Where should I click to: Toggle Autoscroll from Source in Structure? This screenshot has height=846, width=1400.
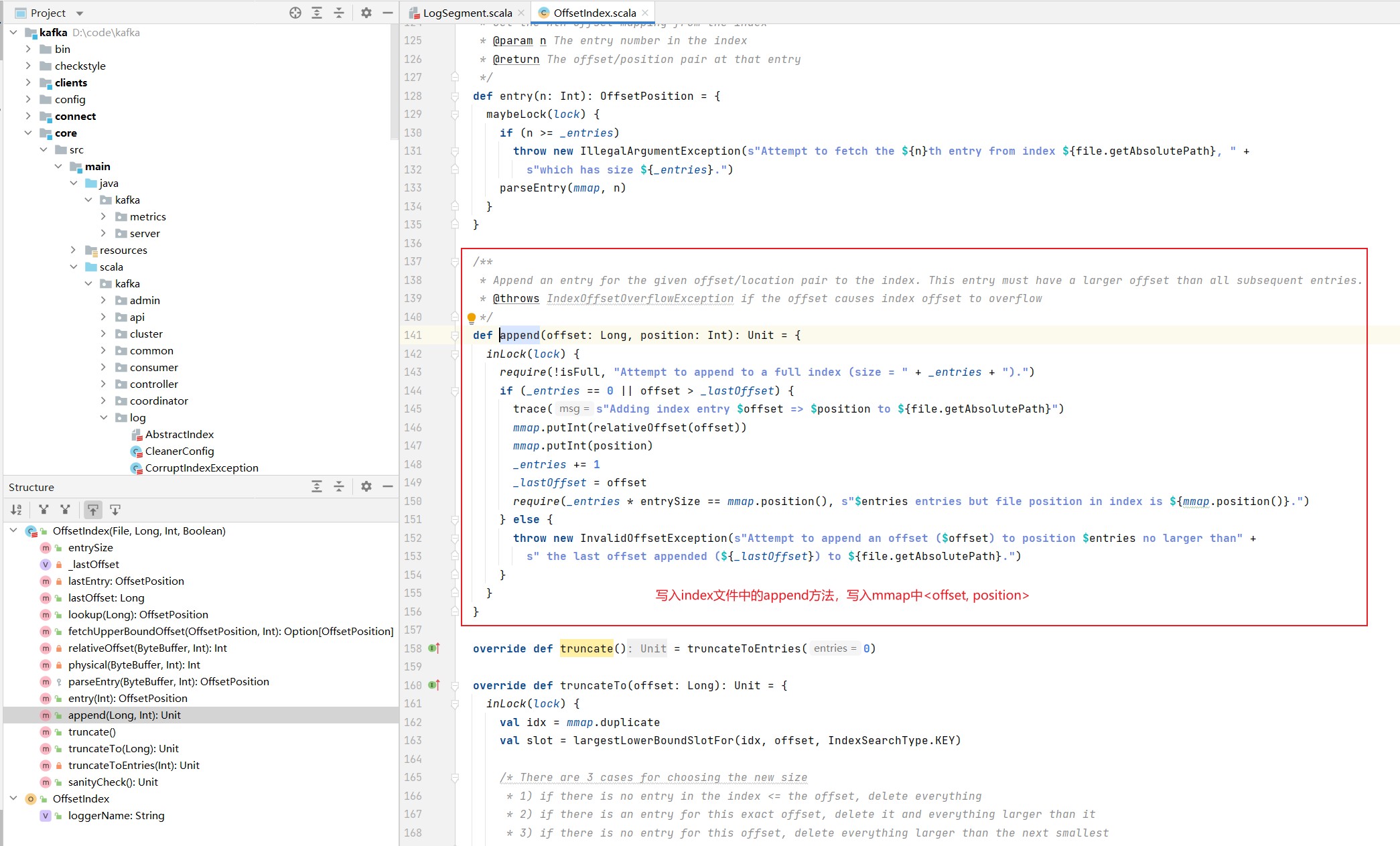115,510
